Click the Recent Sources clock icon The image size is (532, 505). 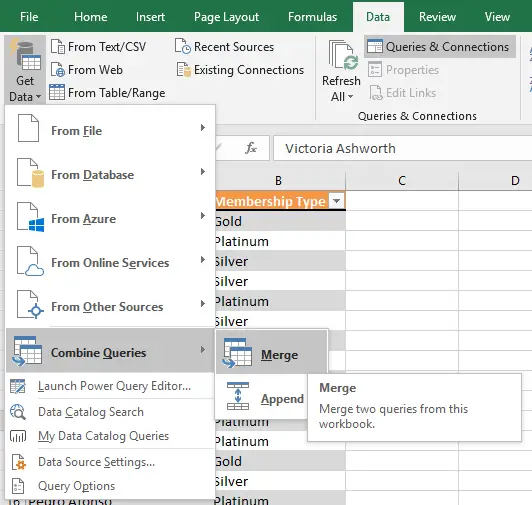[183, 46]
